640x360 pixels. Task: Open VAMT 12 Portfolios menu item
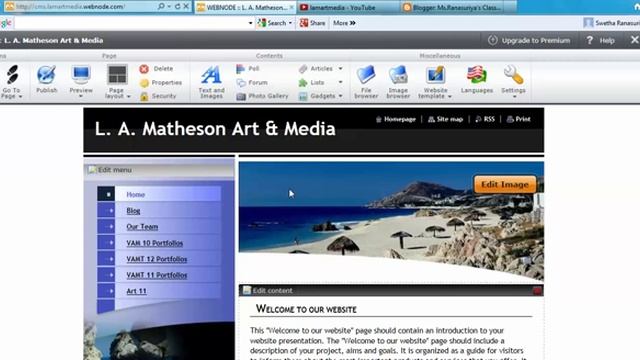[157, 259]
